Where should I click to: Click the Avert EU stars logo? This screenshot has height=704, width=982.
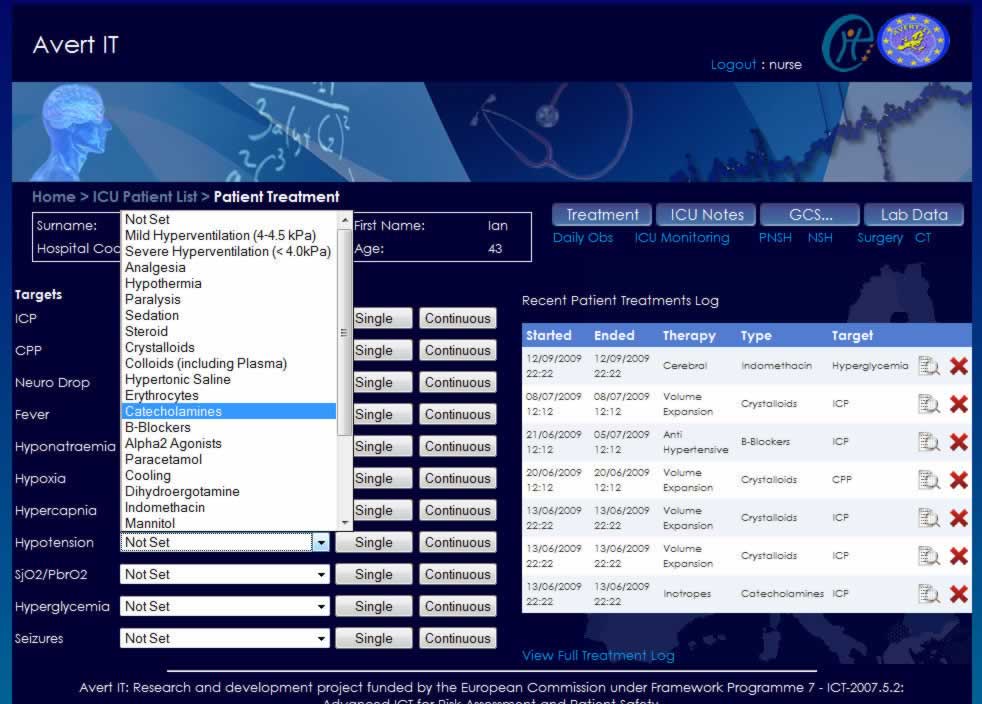pos(914,41)
